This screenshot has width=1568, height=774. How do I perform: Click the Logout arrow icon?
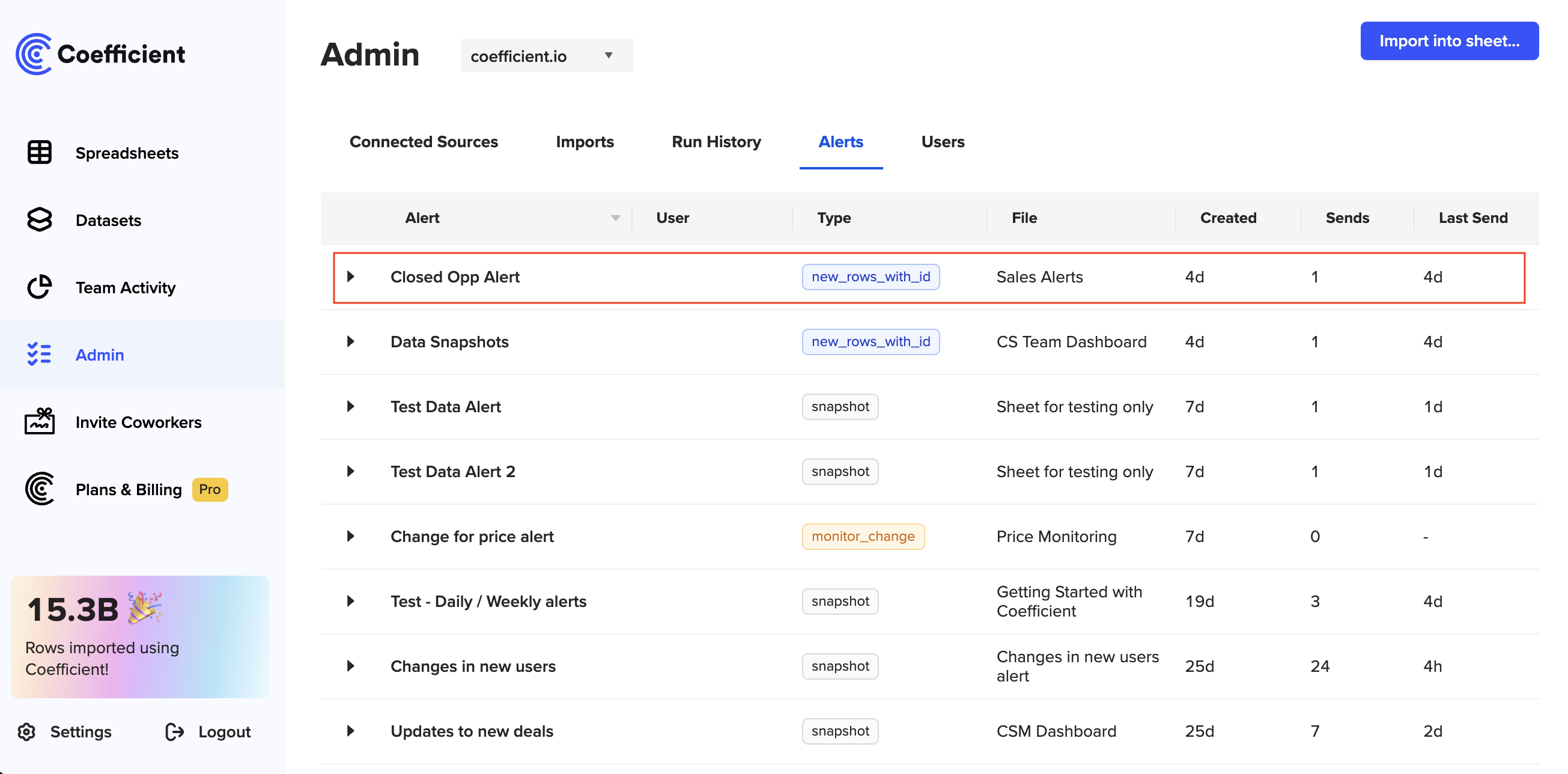click(175, 731)
